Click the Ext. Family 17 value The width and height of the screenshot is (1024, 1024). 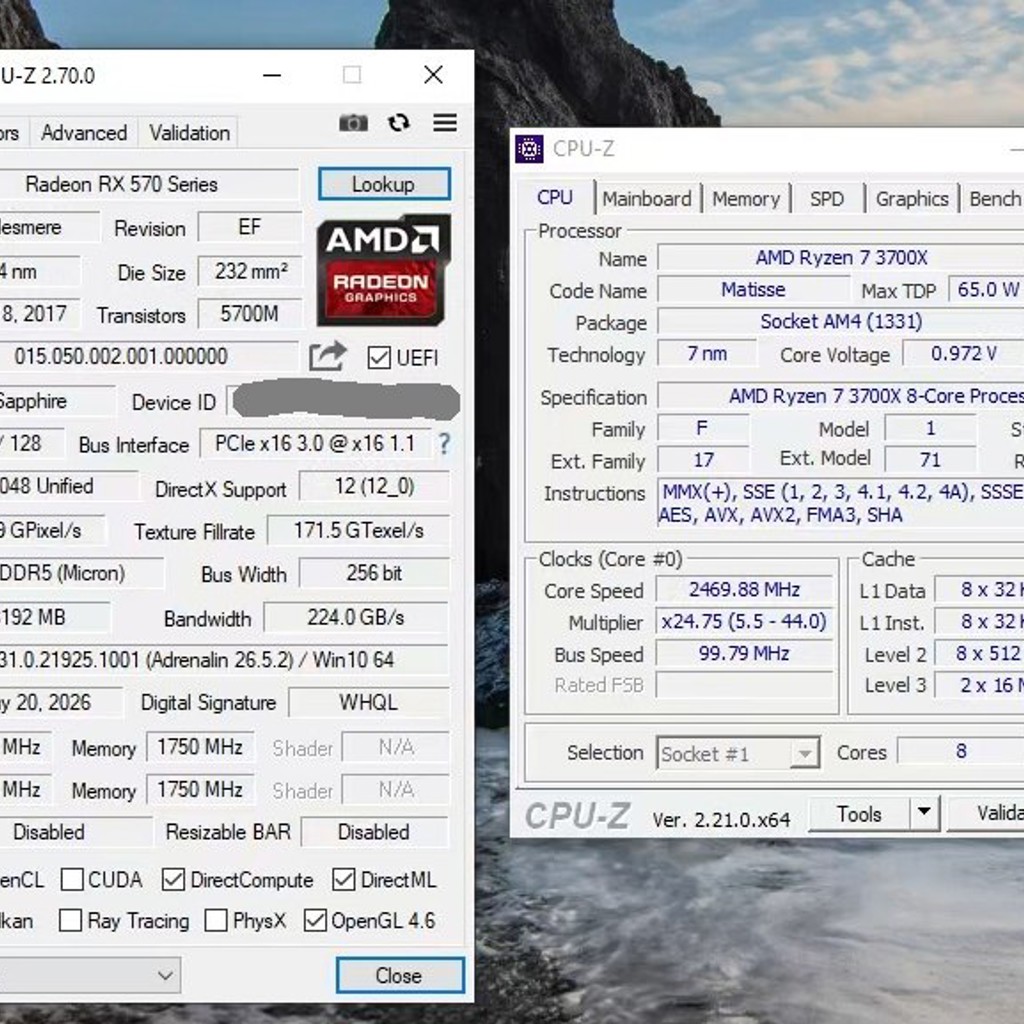pos(703,460)
